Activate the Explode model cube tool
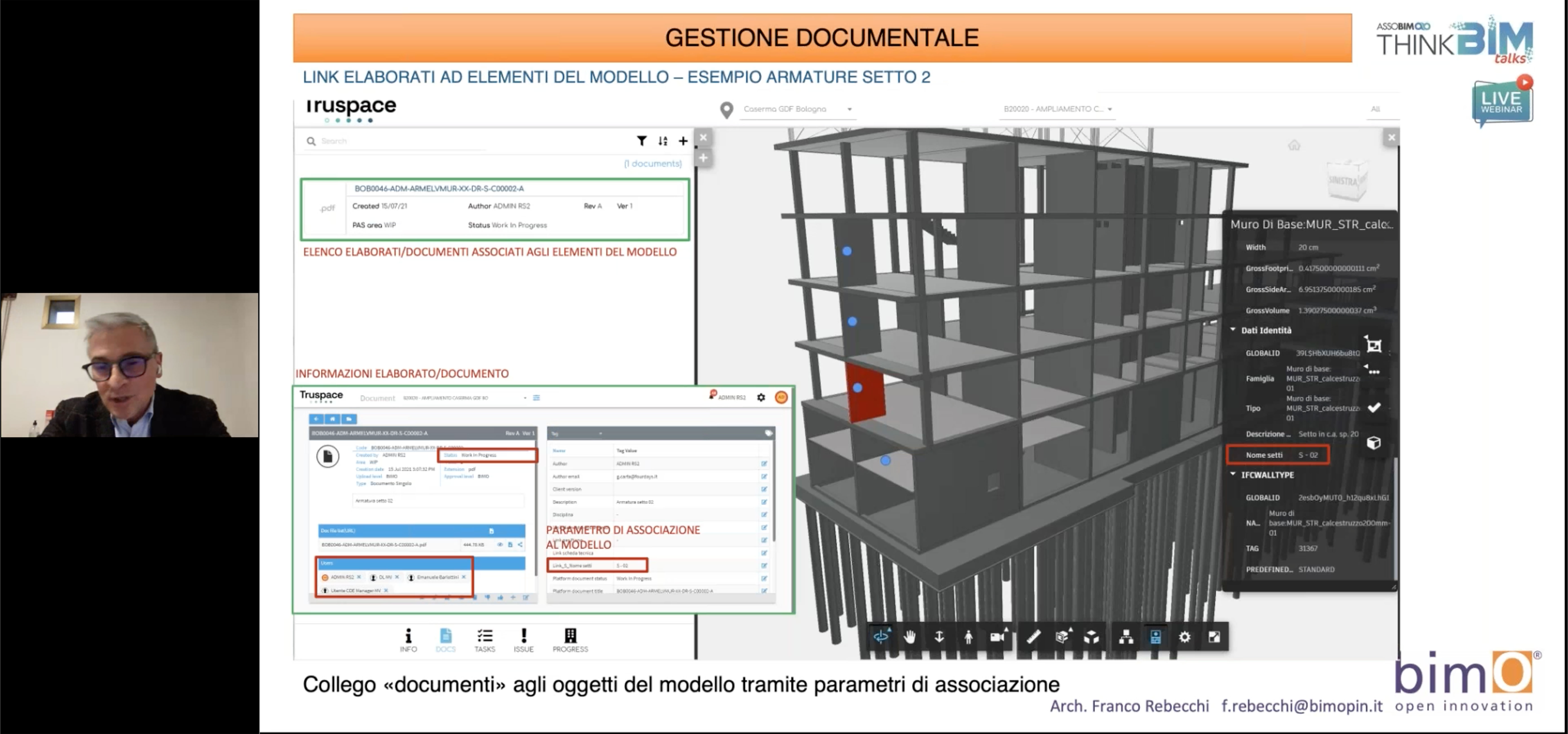This screenshot has width=1568, height=734. click(x=1091, y=637)
